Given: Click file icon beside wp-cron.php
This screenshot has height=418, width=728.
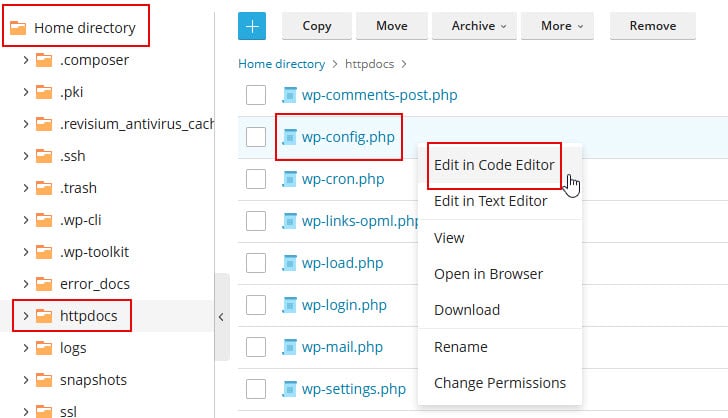Looking at the screenshot, I should coord(289,179).
